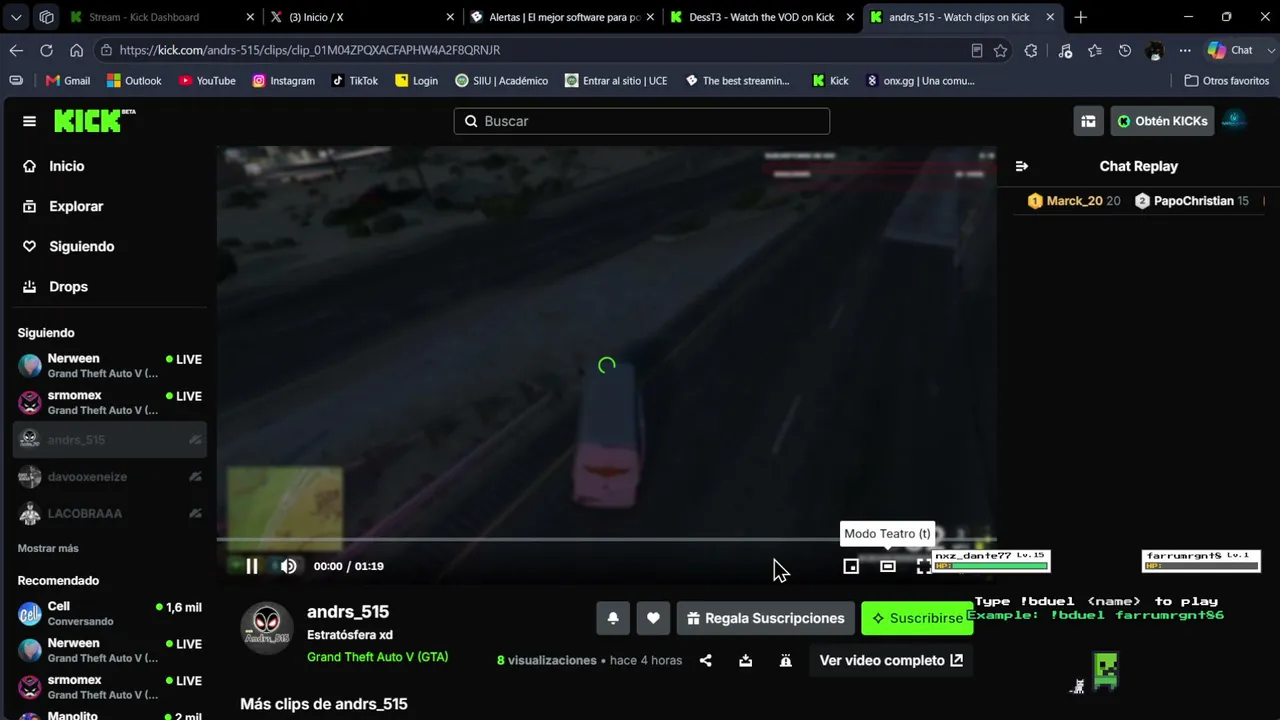Seek along the video progress bar
This screenshot has width=1280, height=720.
606,539
